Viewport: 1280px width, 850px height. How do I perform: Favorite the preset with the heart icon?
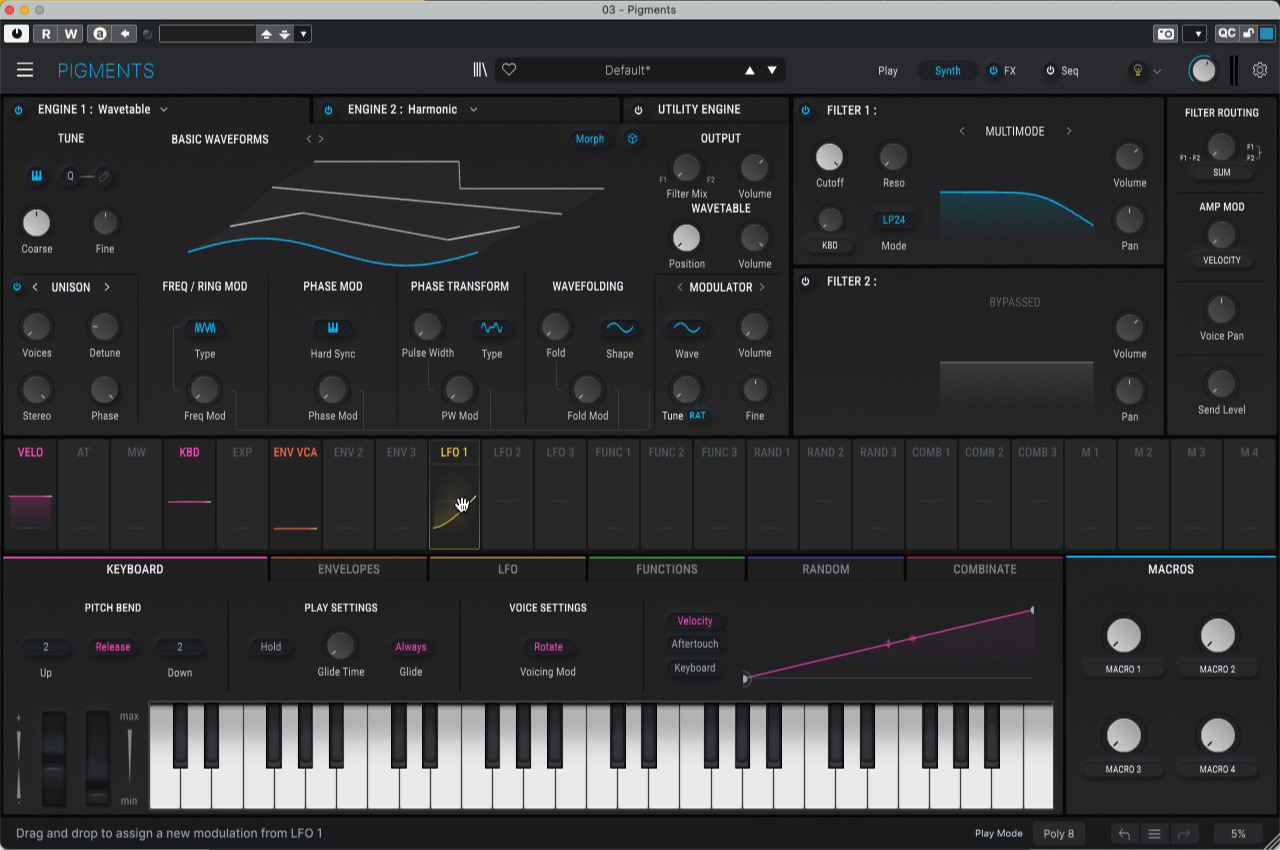pos(508,70)
